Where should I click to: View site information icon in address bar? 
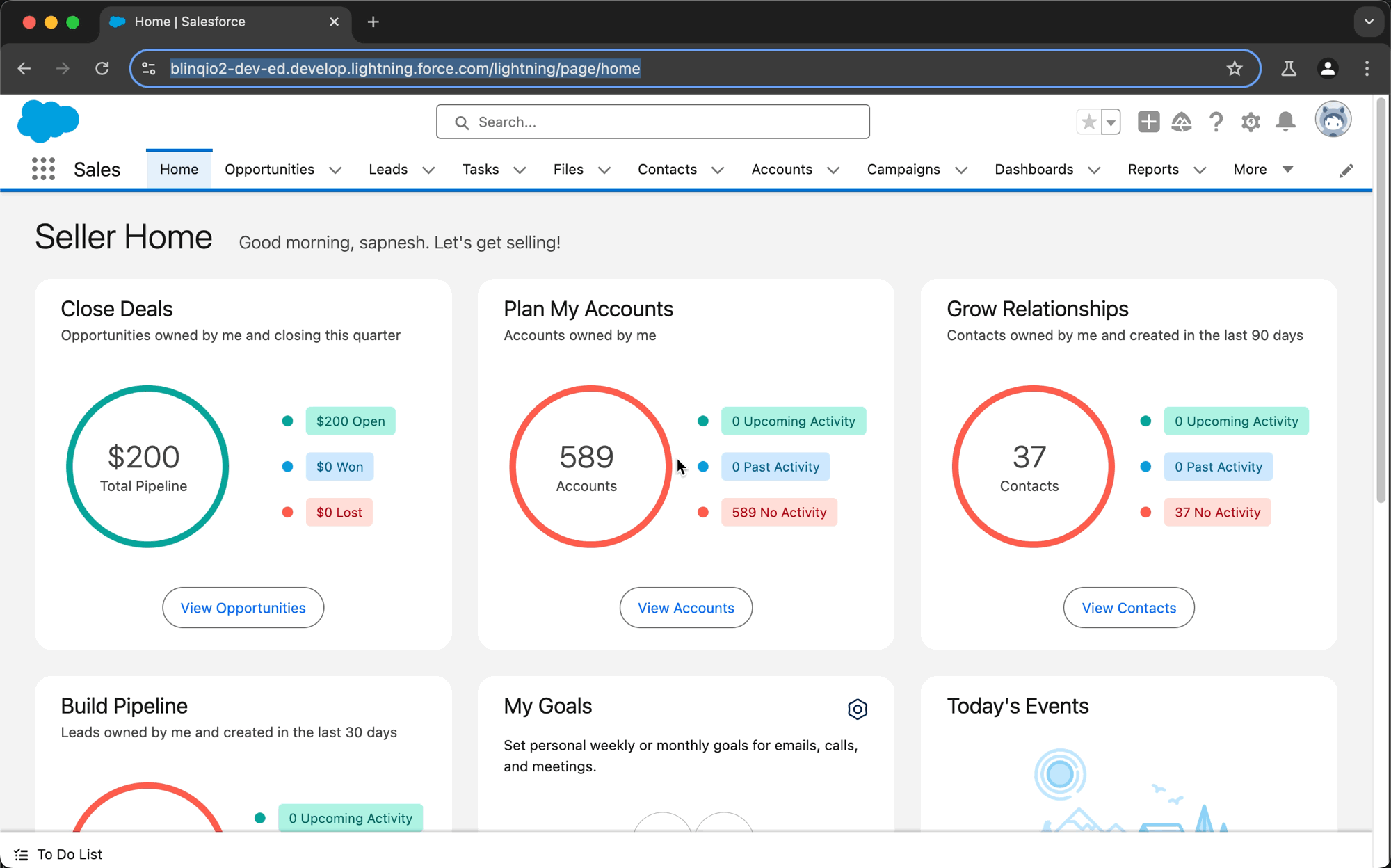tap(149, 68)
